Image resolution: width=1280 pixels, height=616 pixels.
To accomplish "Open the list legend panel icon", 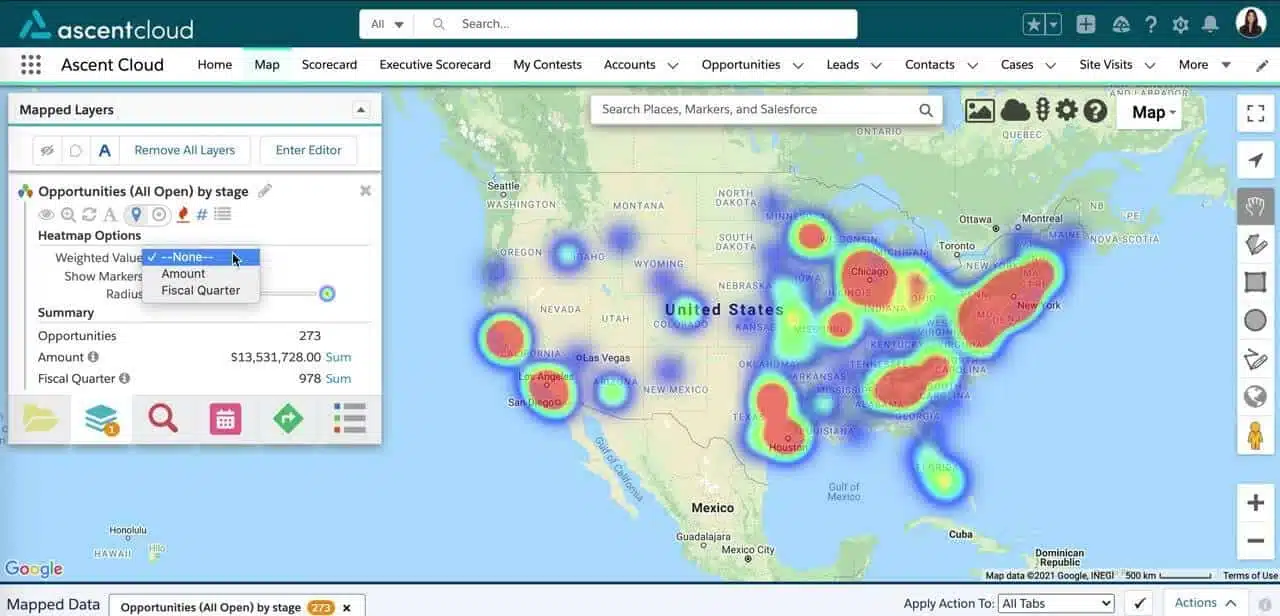I will pyautogui.click(x=349, y=418).
